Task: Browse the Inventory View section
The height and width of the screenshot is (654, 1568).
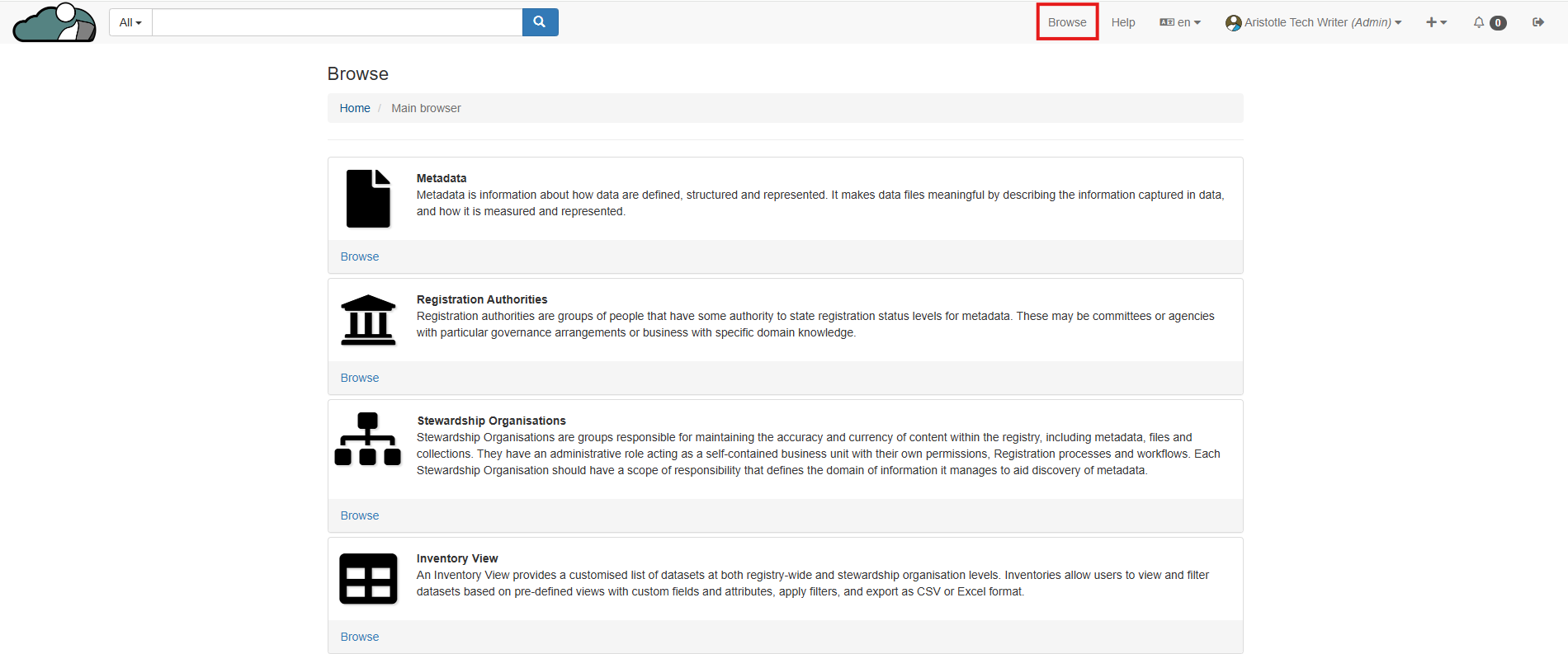Action: pos(360,637)
